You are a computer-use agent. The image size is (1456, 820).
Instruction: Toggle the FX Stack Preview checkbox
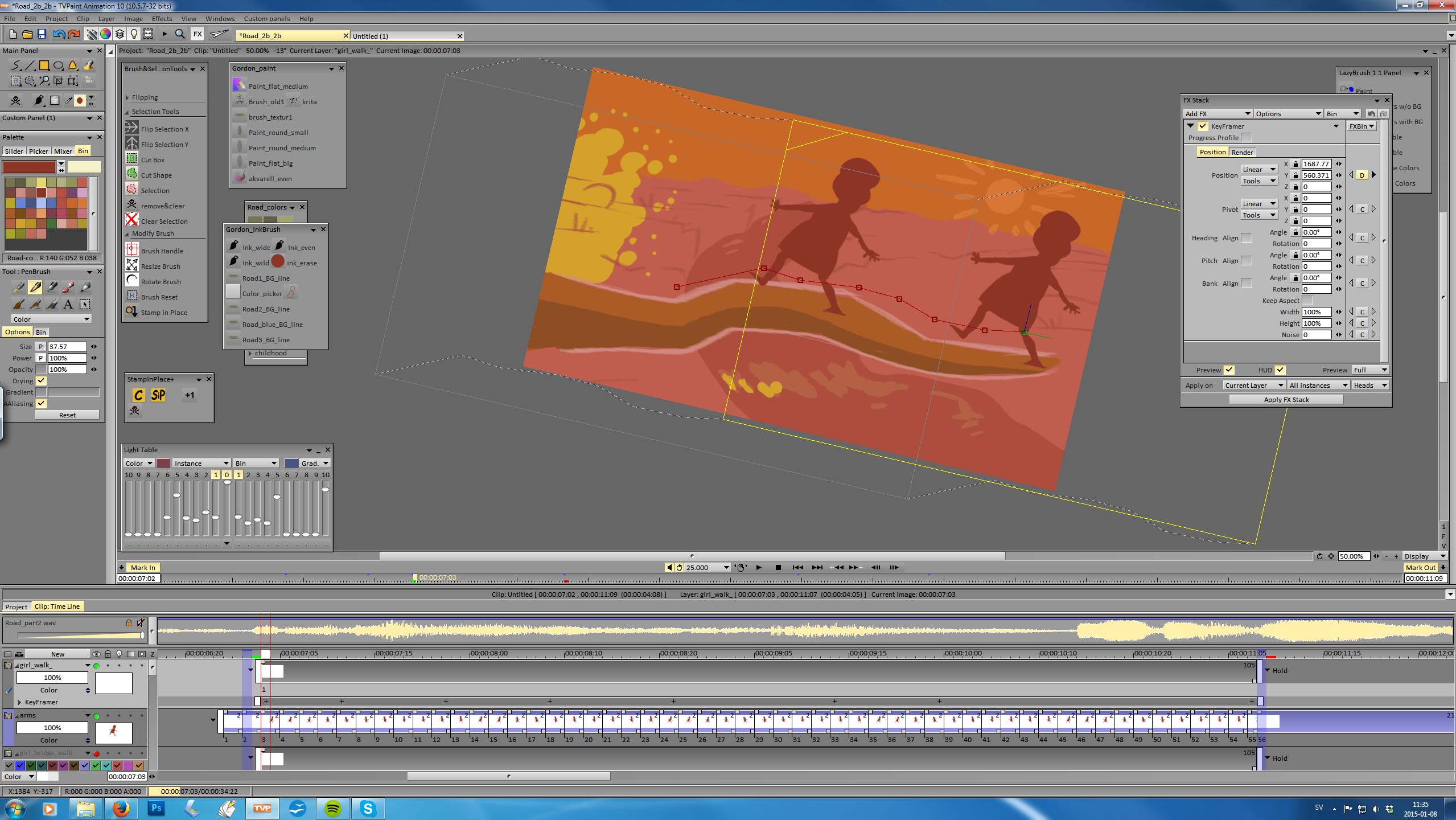[1229, 370]
